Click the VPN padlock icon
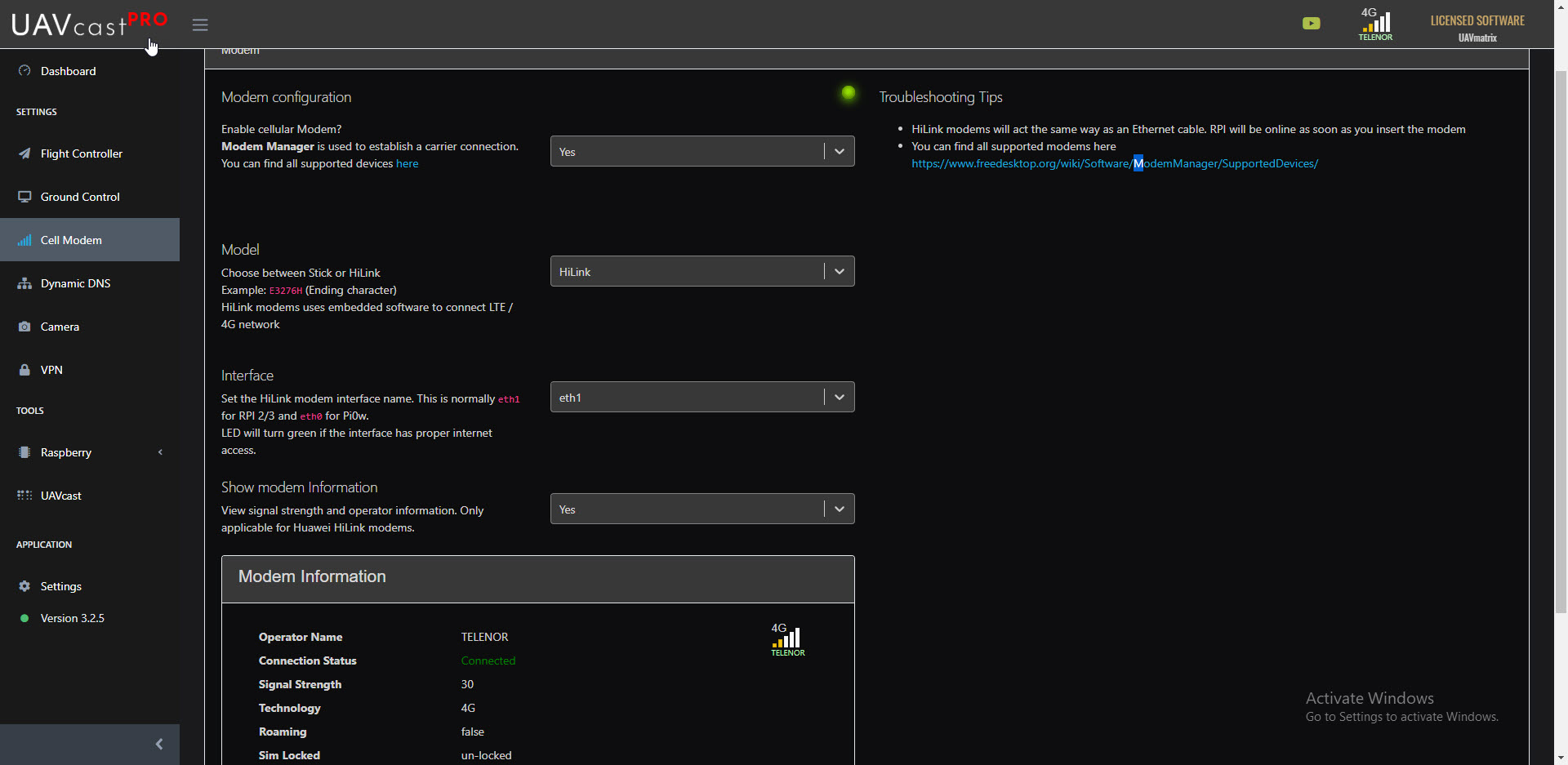Screen dimensions: 1568x765 click(x=24, y=370)
